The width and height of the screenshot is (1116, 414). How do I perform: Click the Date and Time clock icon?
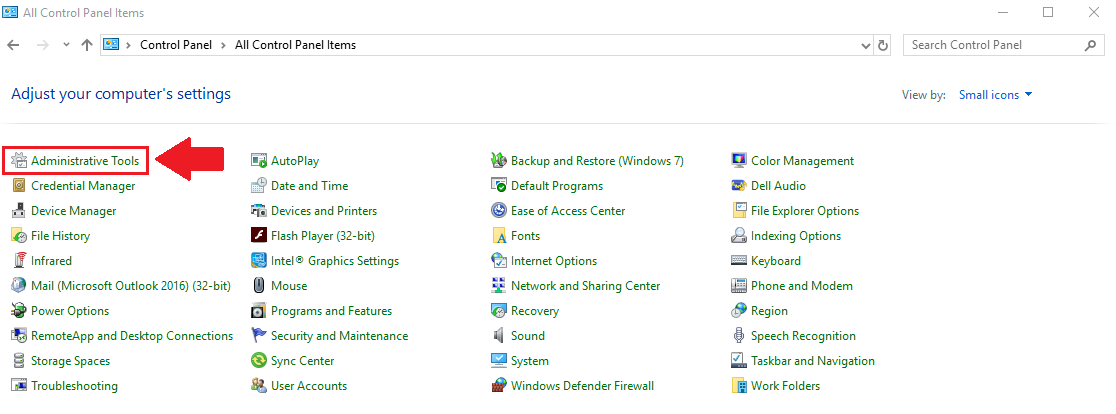pyautogui.click(x=259, y=186)
